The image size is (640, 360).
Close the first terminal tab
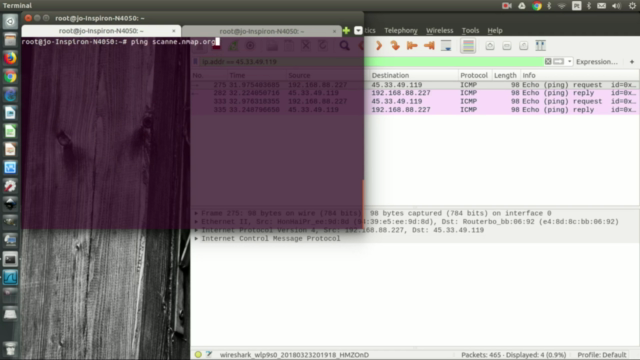coord(173,31)
